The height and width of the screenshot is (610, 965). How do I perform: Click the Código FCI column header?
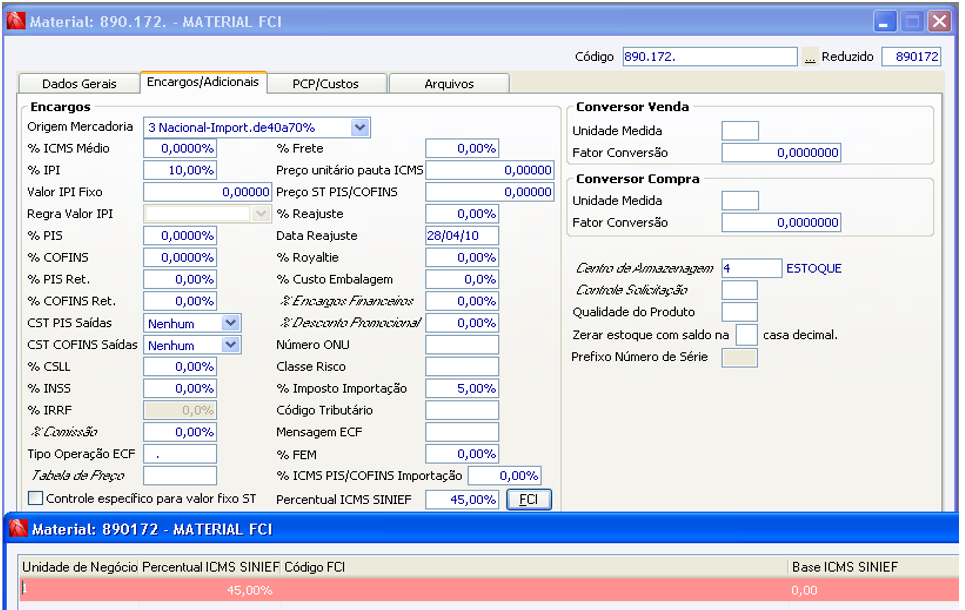(x=534, y=567)
